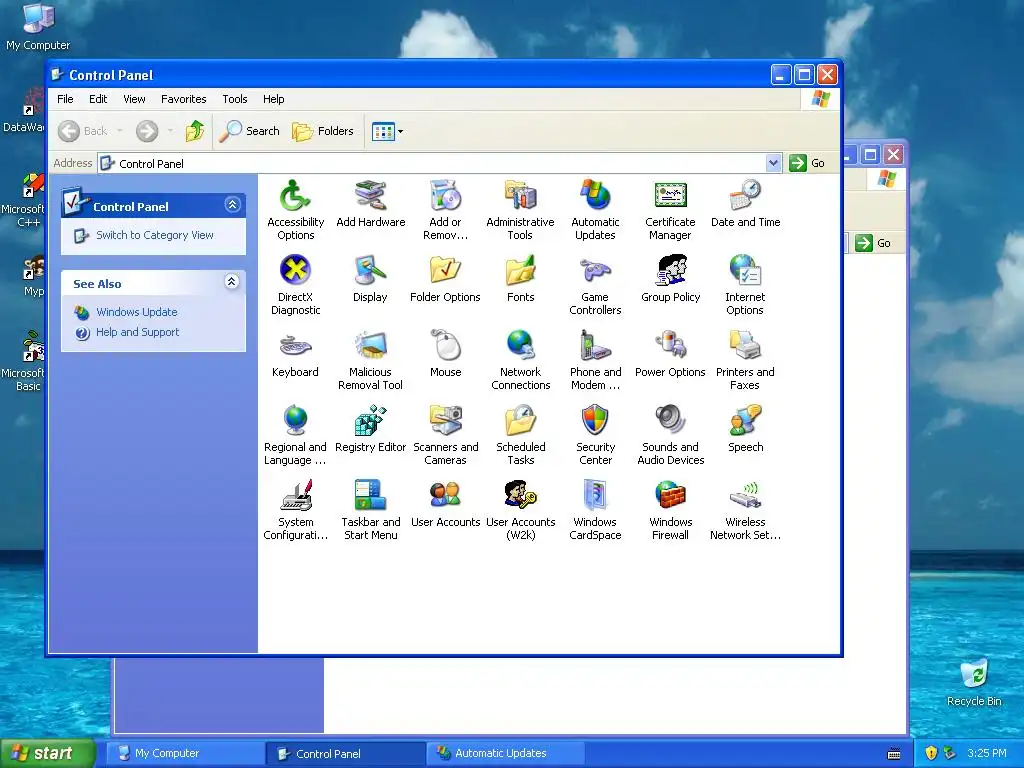The height and width of the screenshot is (768, 1024).
Task: Select Game Controllers icon
Action: click(x=595, y=270)
